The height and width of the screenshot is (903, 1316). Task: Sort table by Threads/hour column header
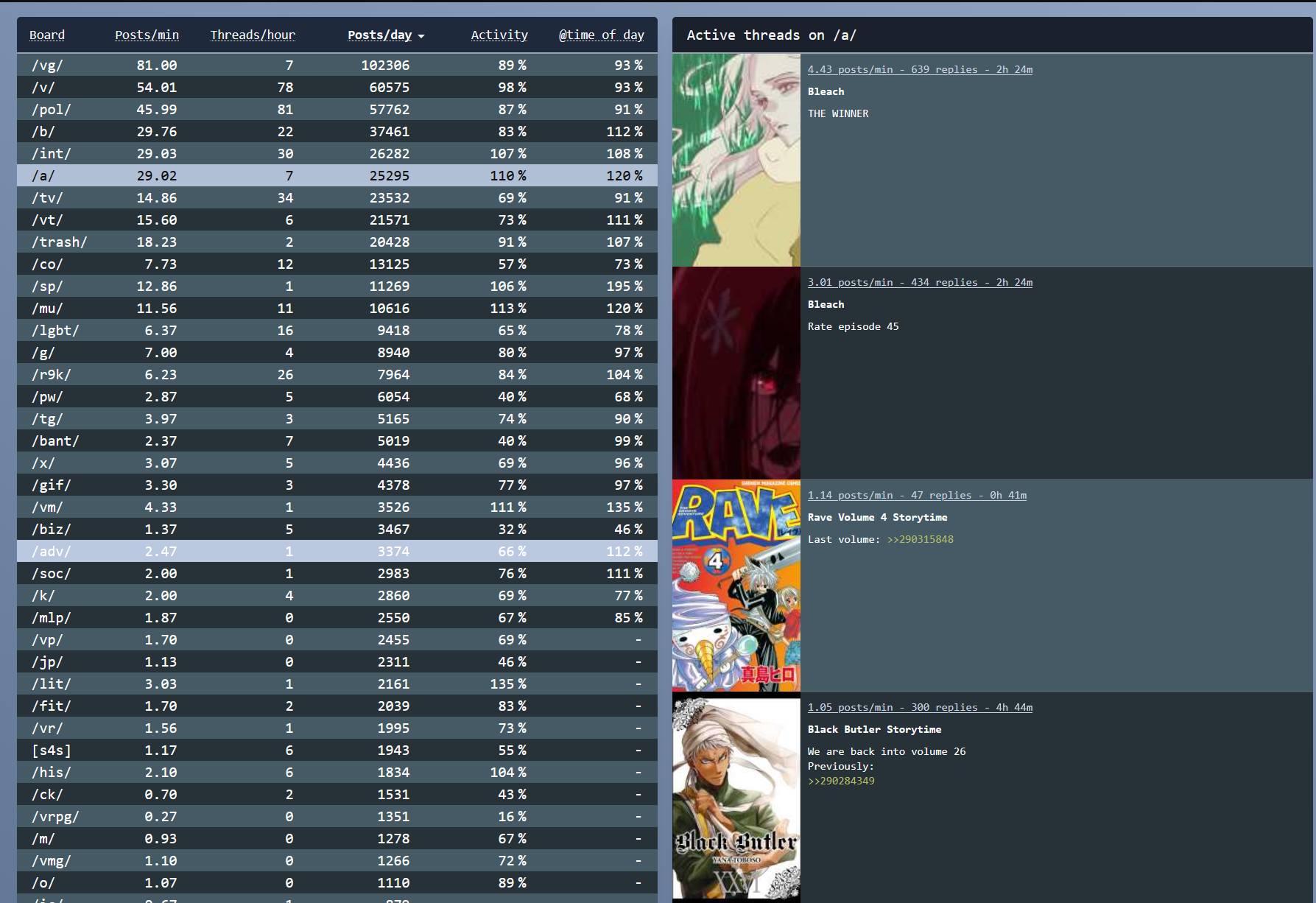(x=253, y=35)
